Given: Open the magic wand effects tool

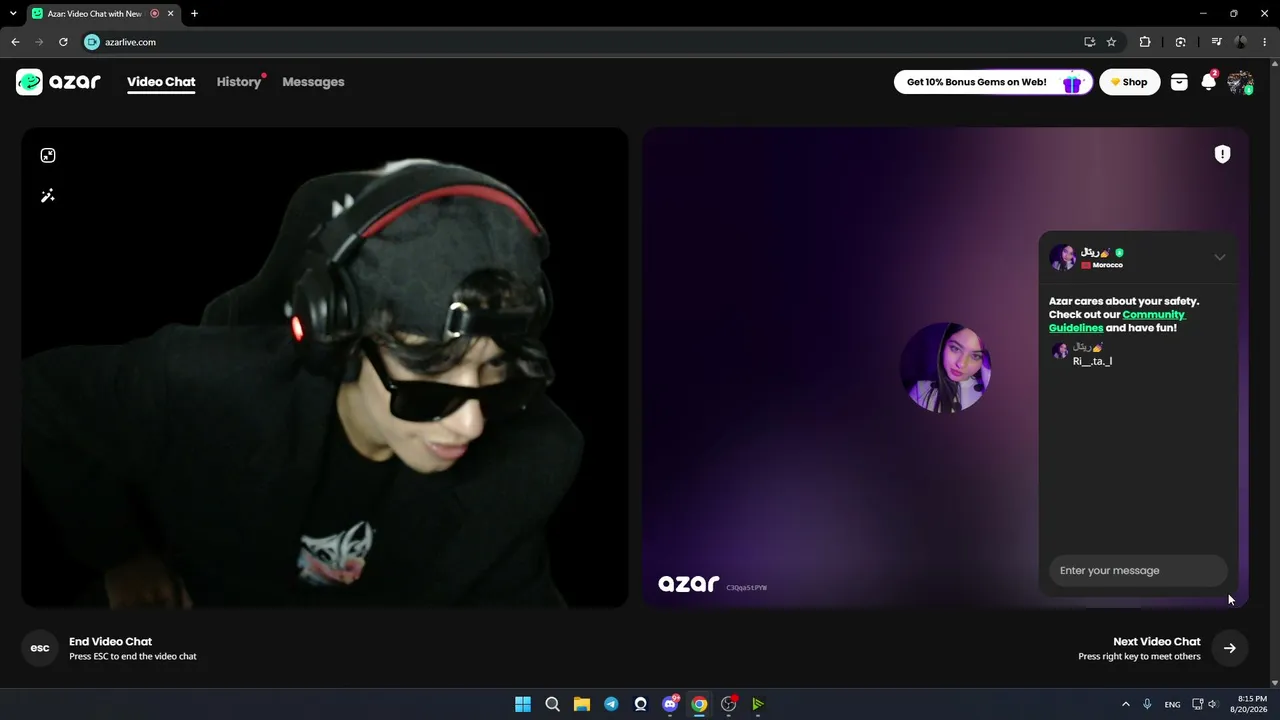Looking at the screenshot, I should pos(47,196).
